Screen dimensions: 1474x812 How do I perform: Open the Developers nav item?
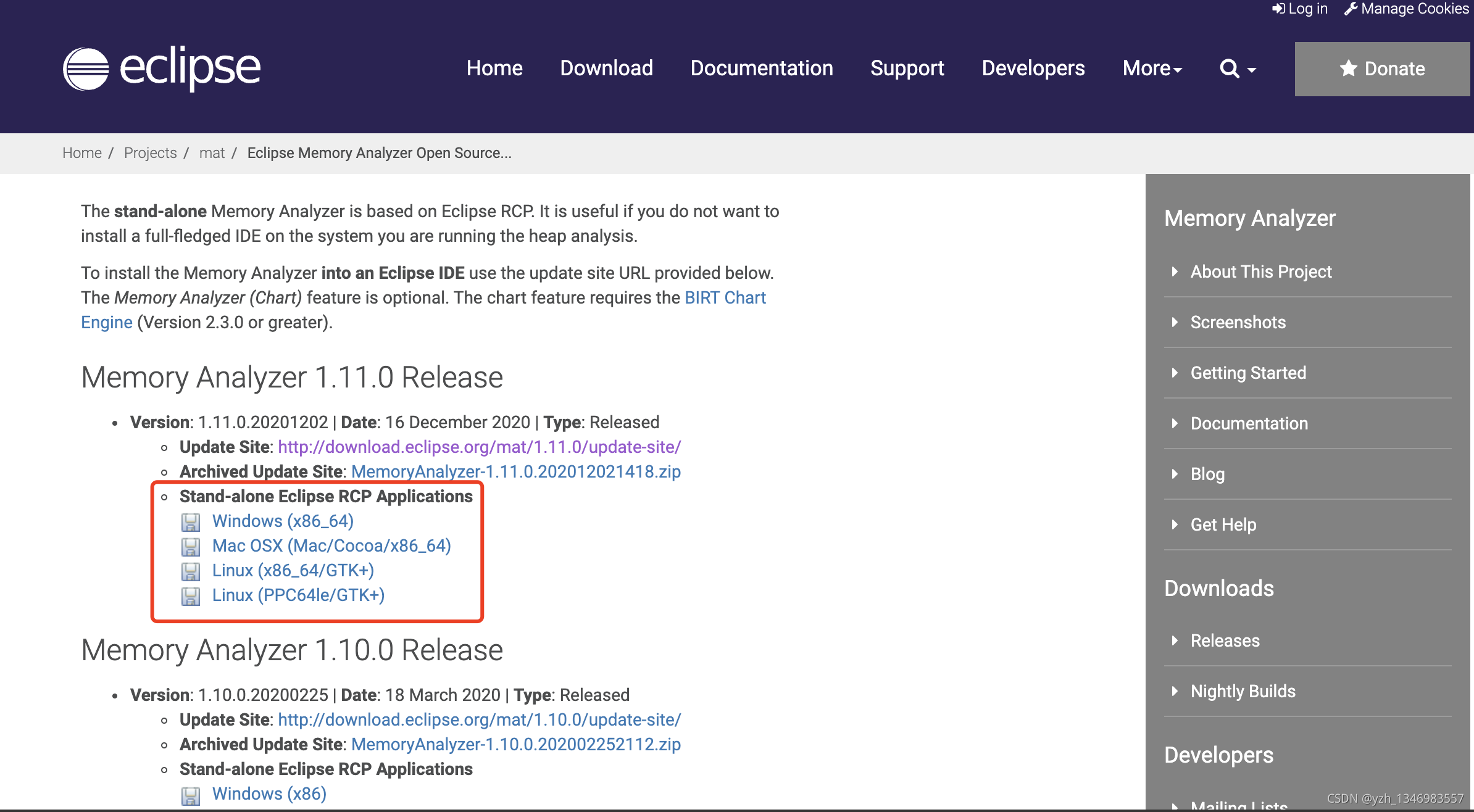(x=1033, y=68)
